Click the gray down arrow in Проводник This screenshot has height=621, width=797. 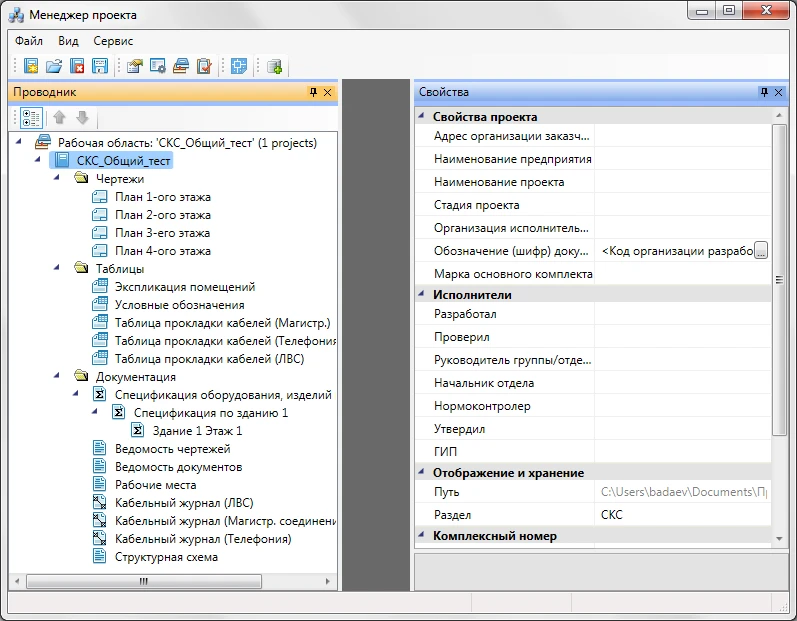[x=82, y=118]
